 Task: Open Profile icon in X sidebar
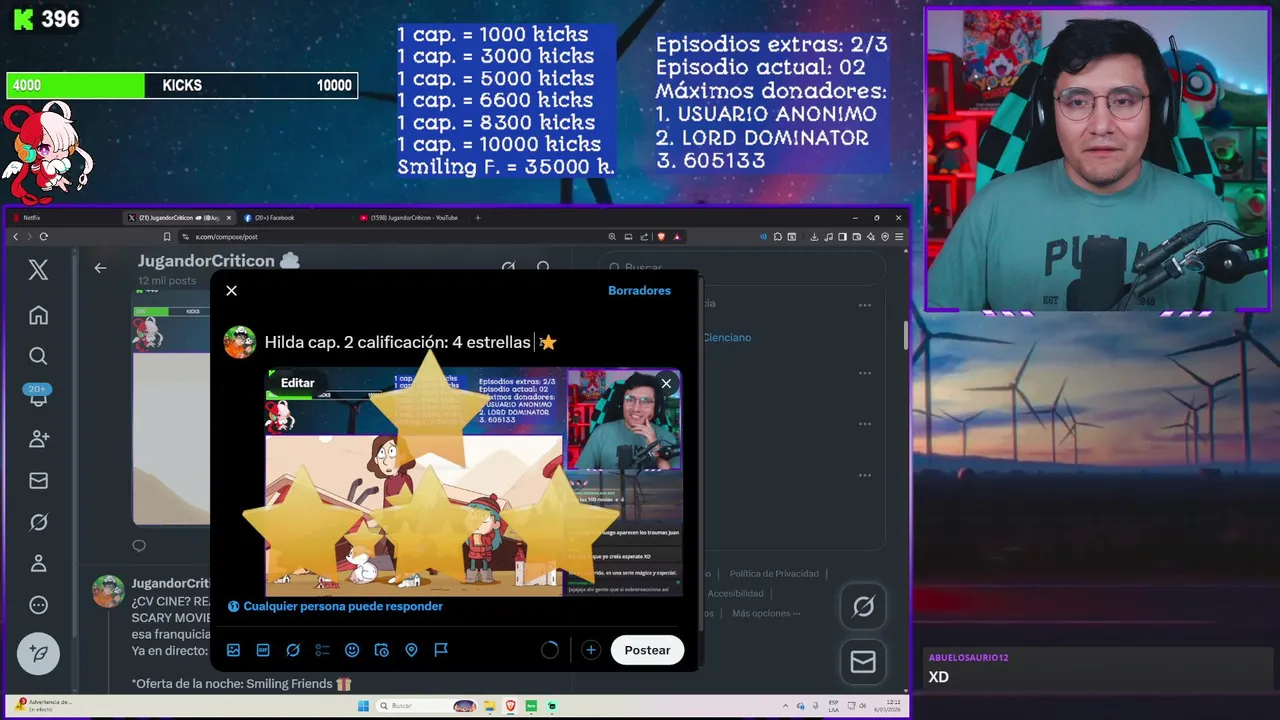point(38,563)
